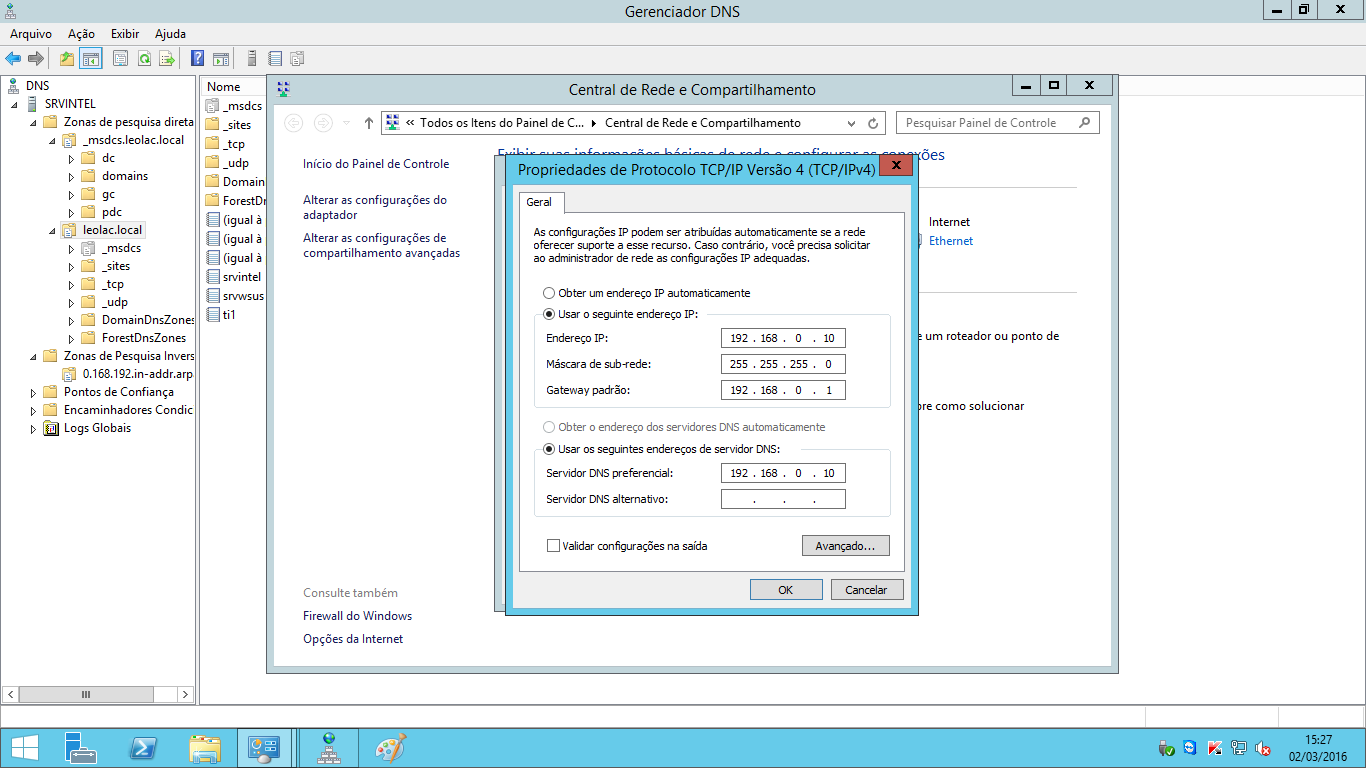Click the export list toolbar icon
Image resolution: width=1366 pixels, height=768 pixels.
166,59
